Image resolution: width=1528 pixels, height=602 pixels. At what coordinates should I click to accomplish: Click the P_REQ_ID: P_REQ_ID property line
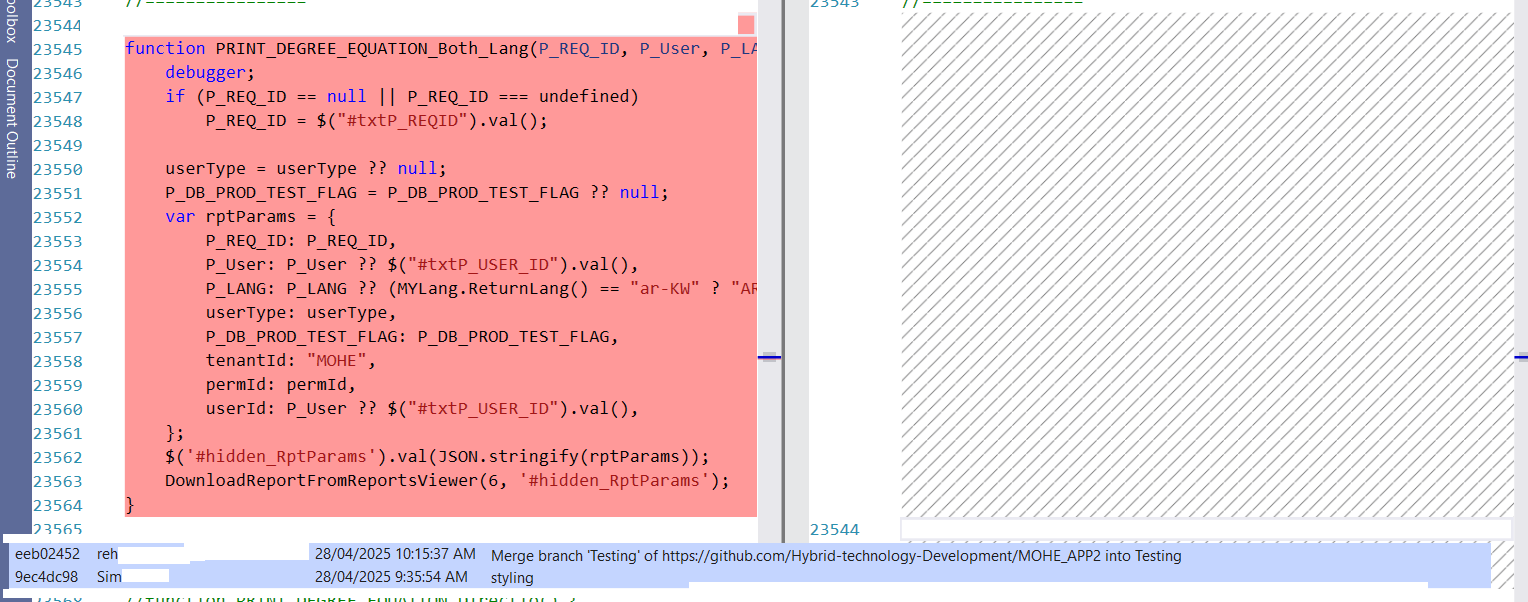coord(301,241)
